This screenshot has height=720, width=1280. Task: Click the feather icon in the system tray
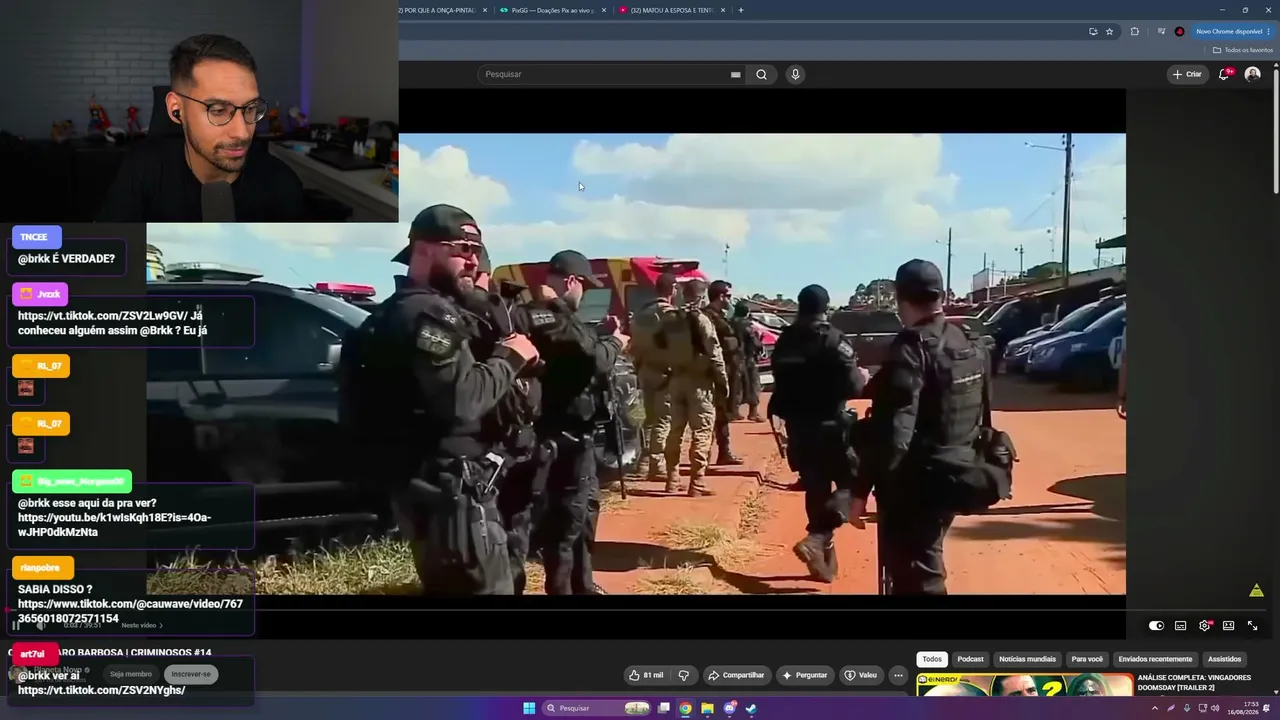[1171, 708]
